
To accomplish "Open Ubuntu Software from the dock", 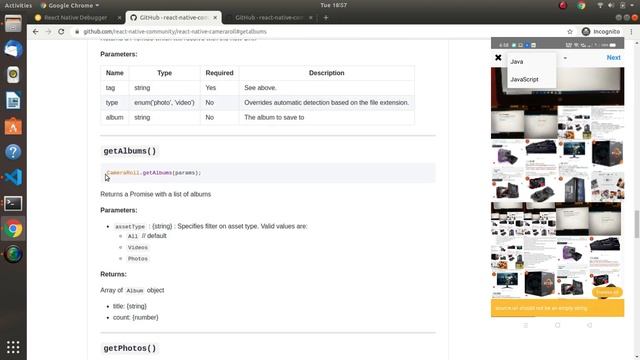I will [13, 126].
